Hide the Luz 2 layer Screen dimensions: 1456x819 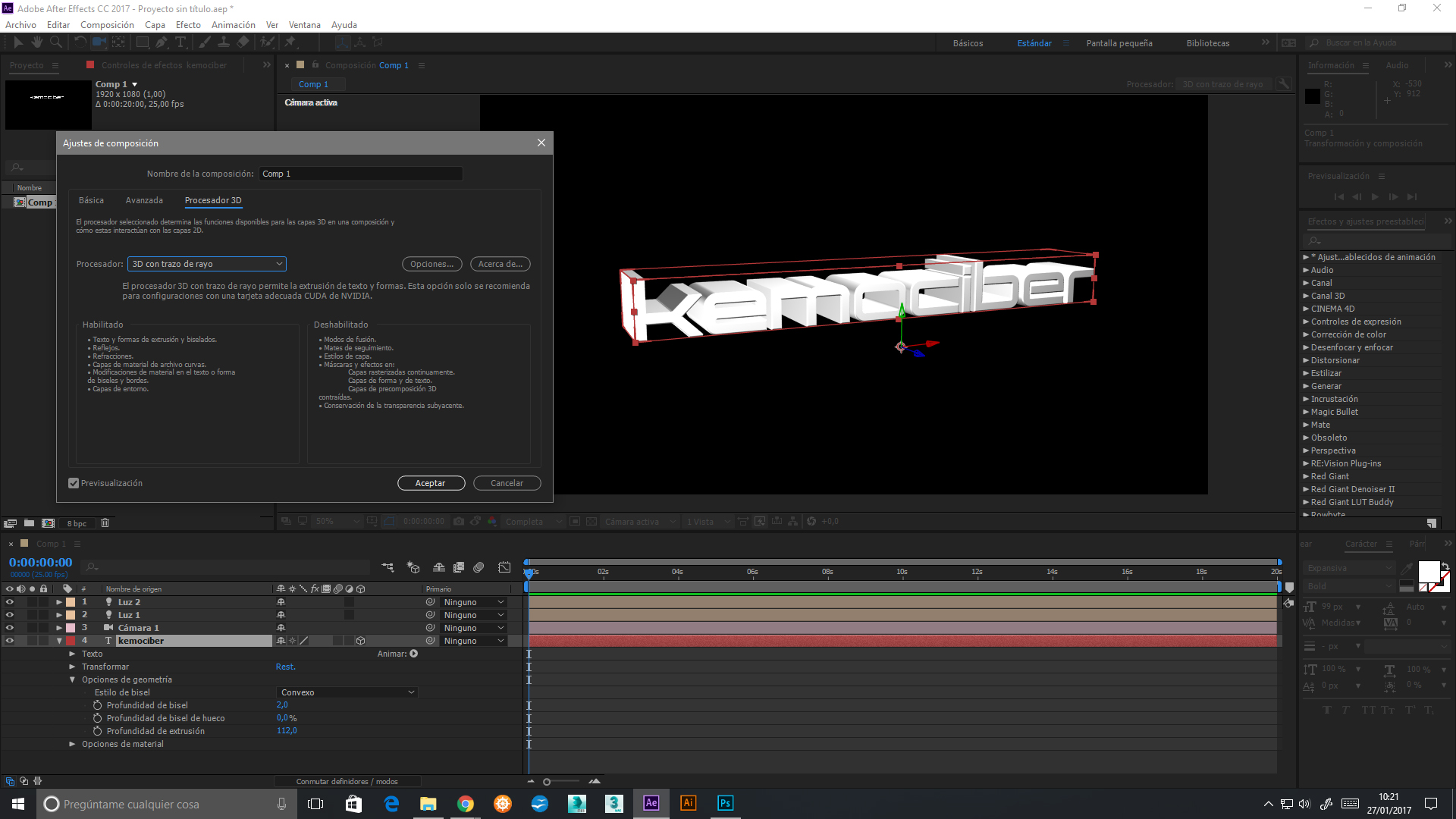(x=10, y=602)
